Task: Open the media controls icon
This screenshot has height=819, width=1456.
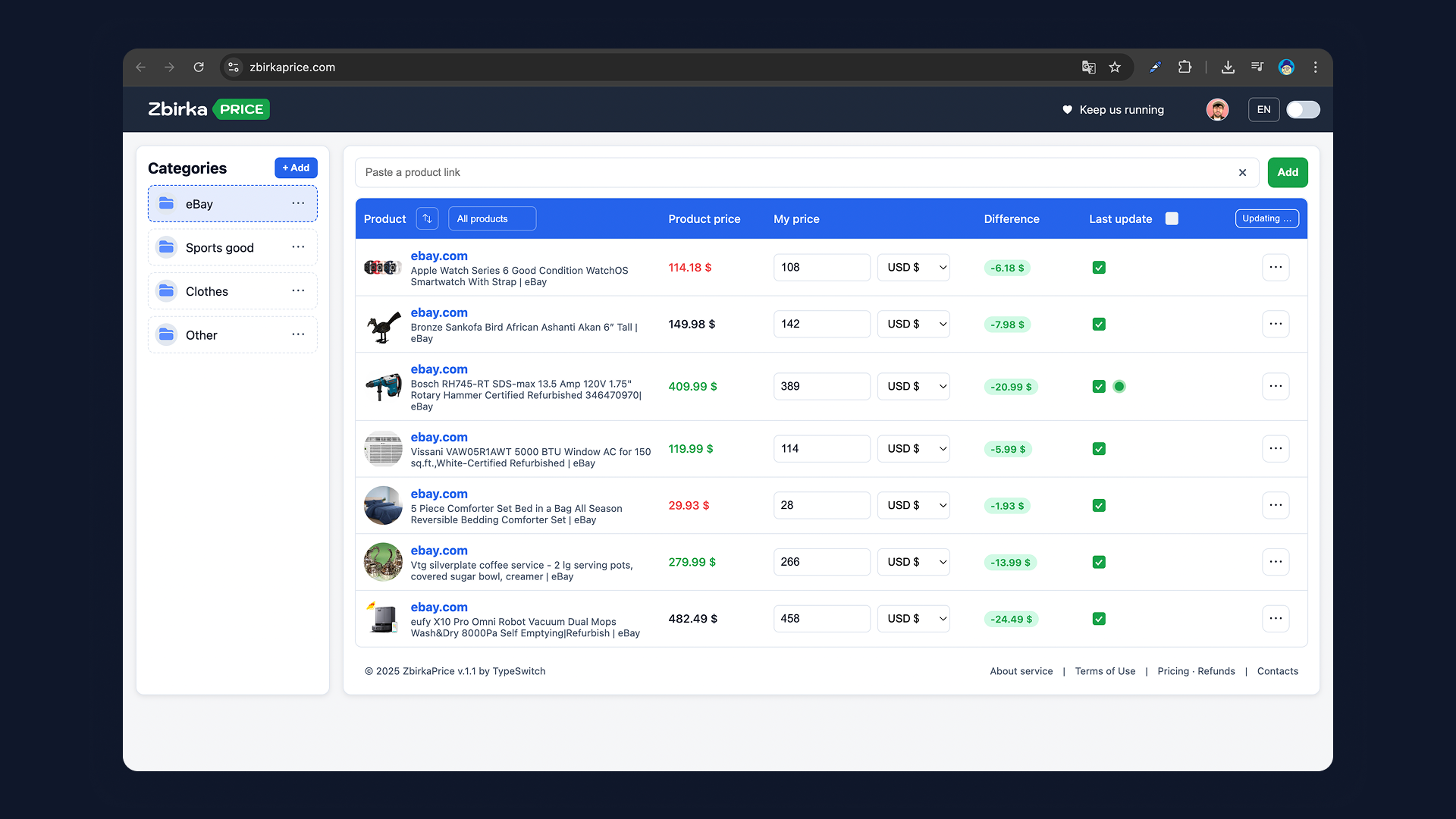Action: pyautogui.click(x=1257, y=67)
